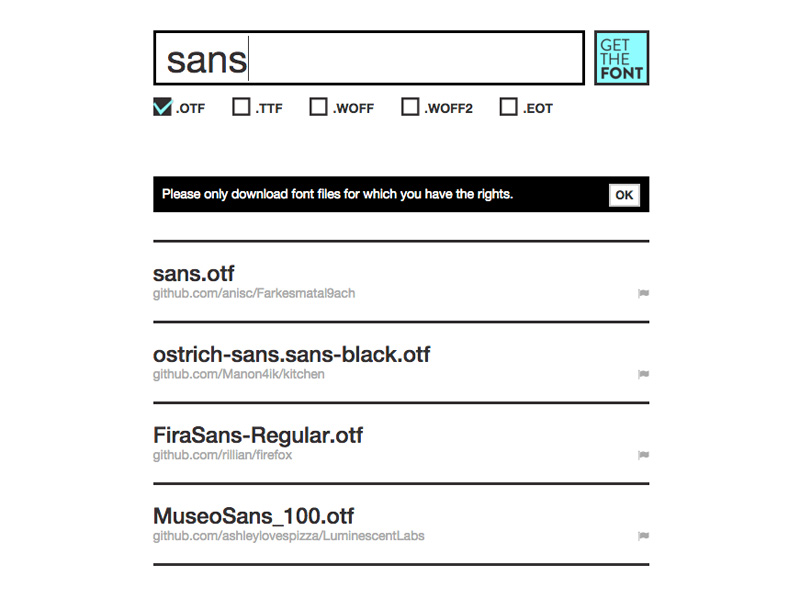800x599 pixels.
Task: Open FiraSans-Regular.otf
Action: 258,434
